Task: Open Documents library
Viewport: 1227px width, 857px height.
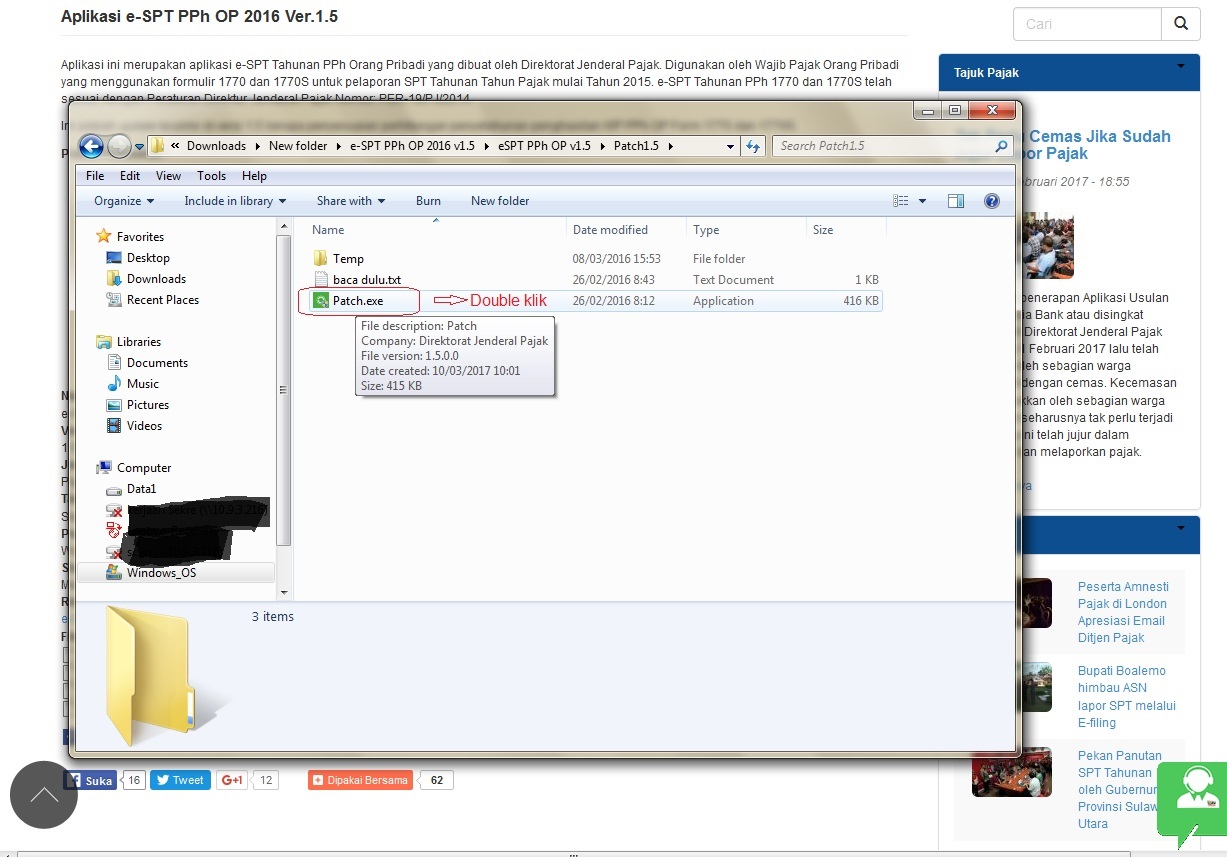Action: tap(157, 363)
